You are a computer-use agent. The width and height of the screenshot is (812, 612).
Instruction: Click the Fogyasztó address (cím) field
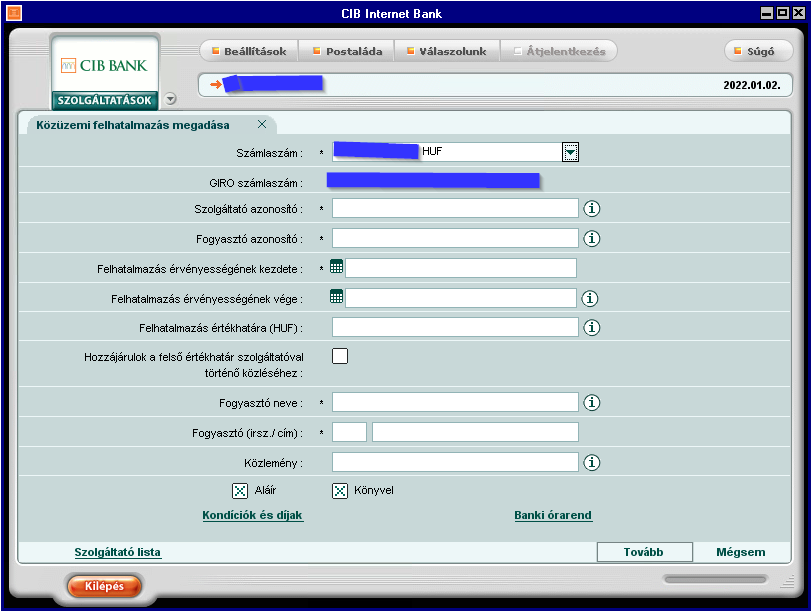point(475,432)
